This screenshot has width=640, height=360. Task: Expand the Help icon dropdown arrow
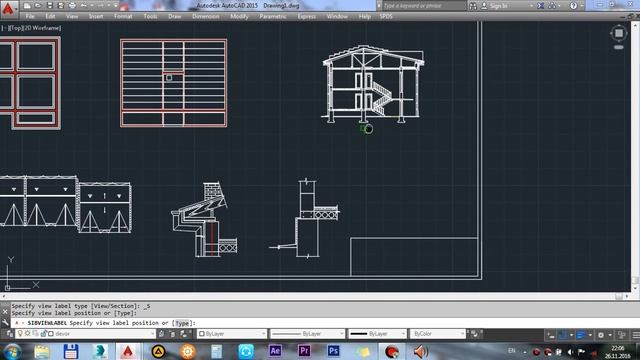click(582, 6)
